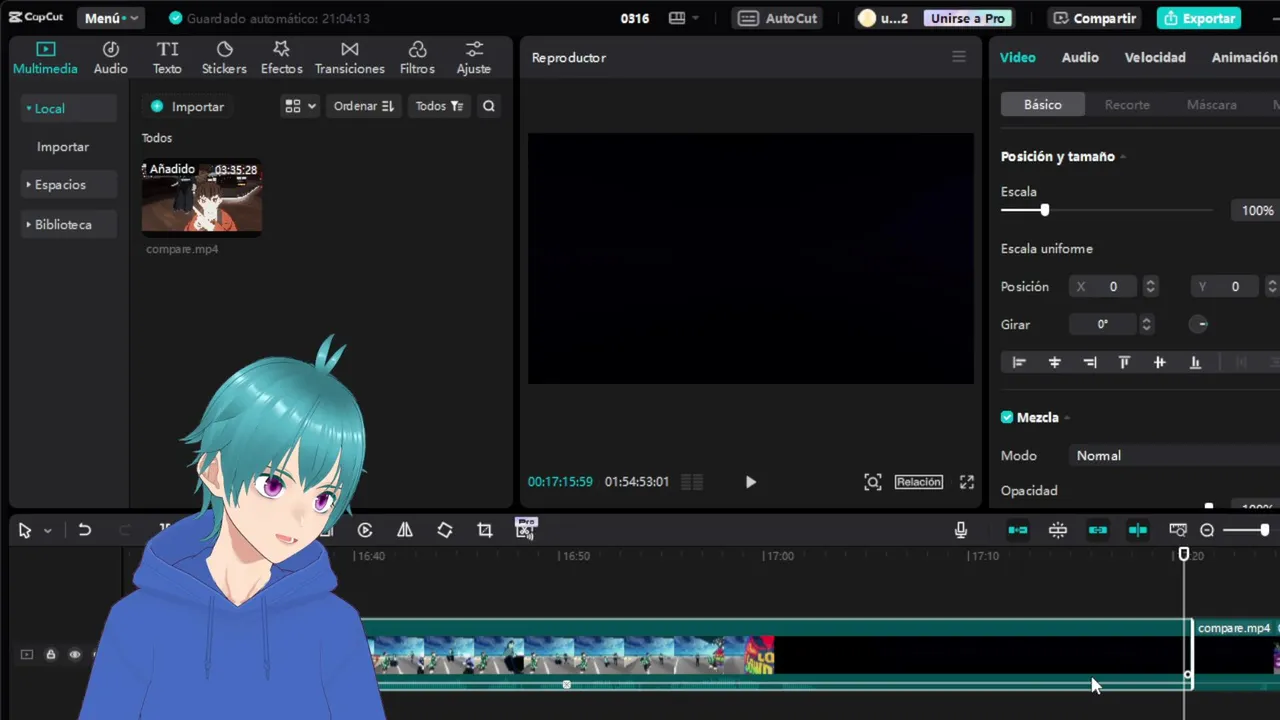
Task: Click the media search icon
Action: coord(489,106)
